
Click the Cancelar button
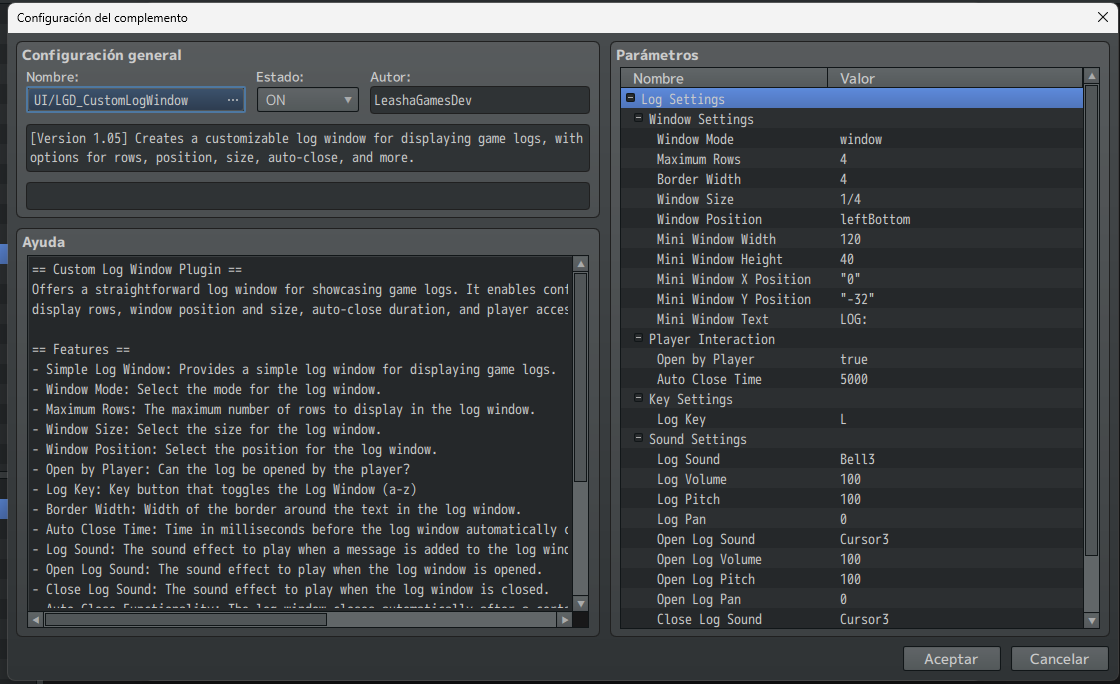coord(1059,659)
